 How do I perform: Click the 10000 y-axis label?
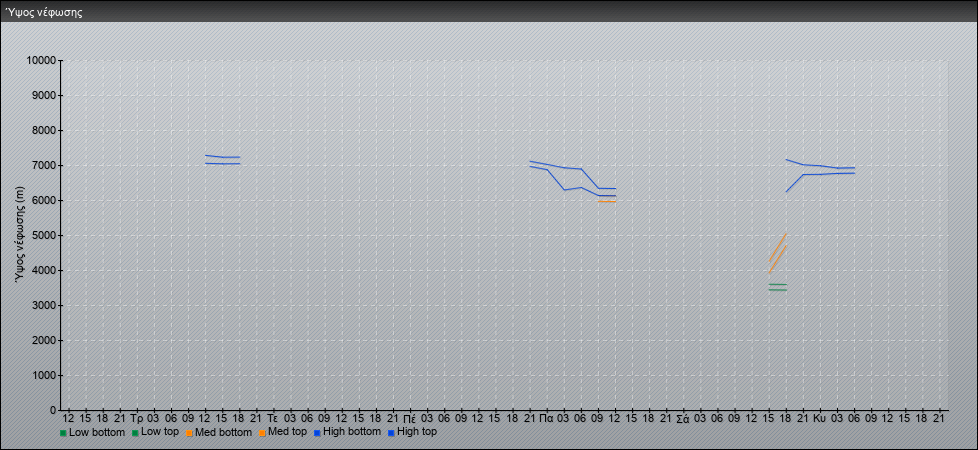(x=41, y=61)
